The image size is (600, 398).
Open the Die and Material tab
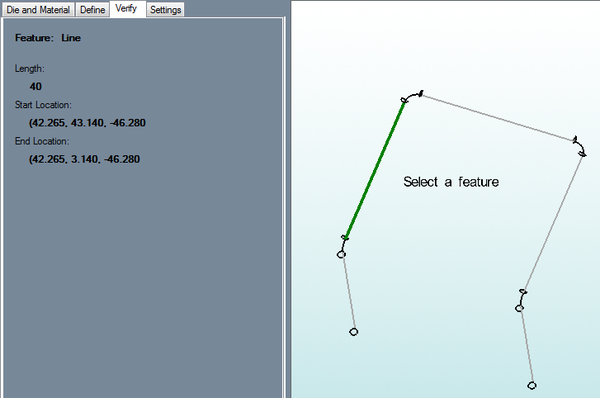tap(38, 10)
